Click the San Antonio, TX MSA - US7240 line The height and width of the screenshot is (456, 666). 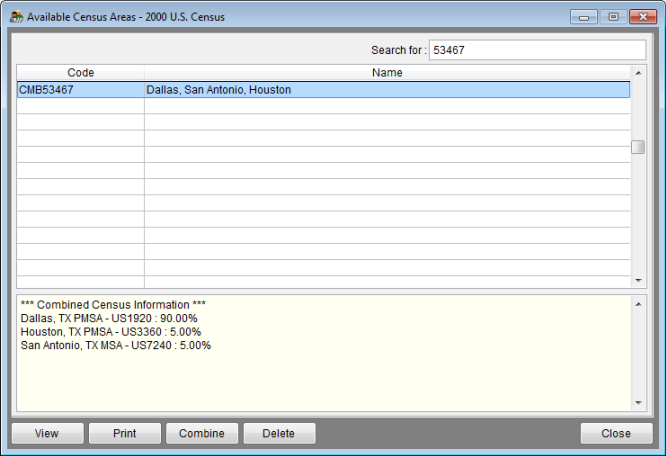(116, 346)
